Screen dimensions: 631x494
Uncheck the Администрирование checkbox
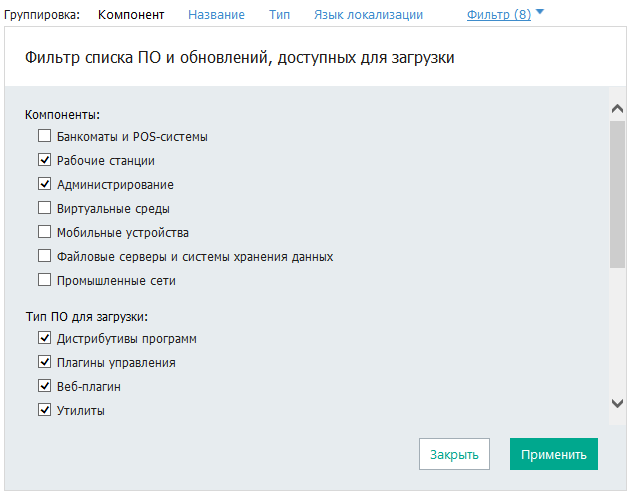click(x=44, y=184)
